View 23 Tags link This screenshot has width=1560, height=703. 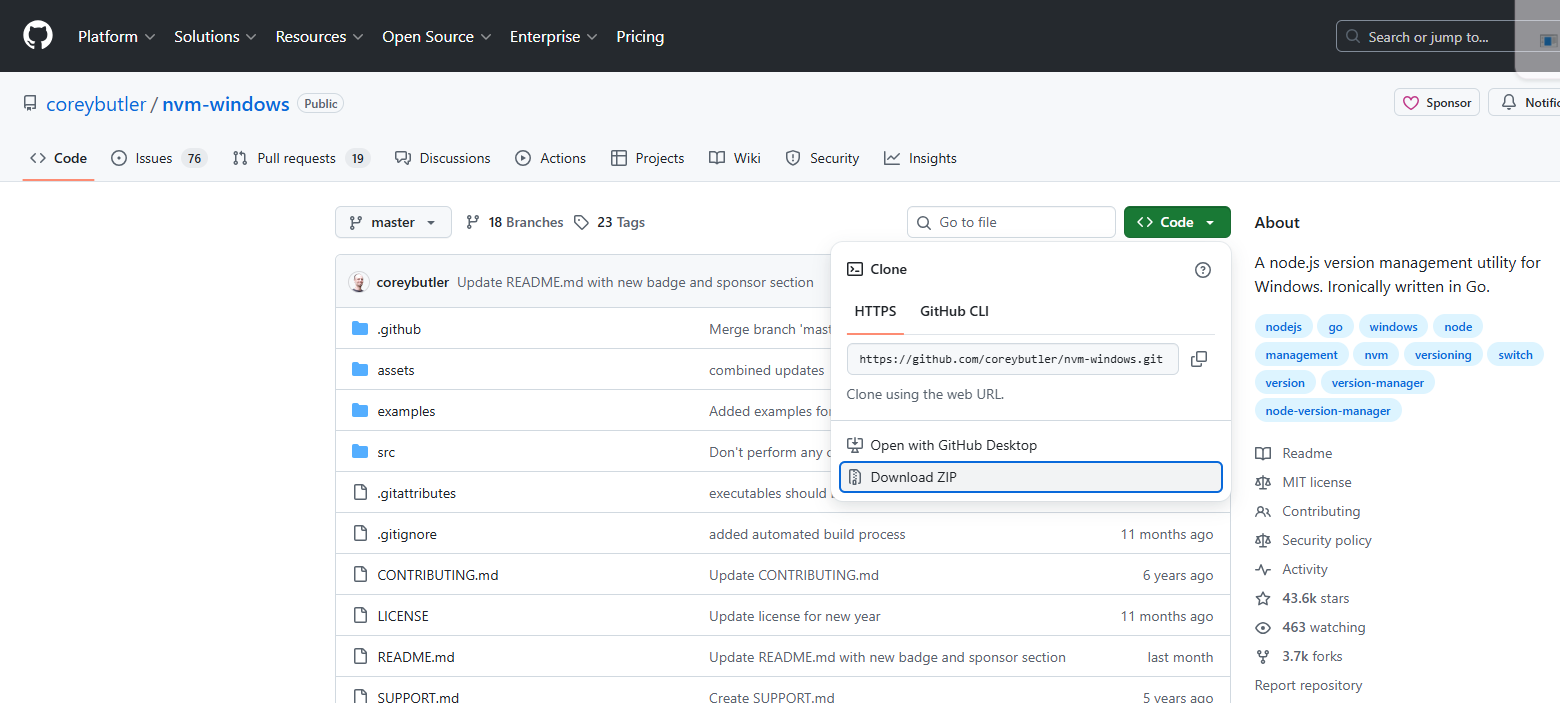click(610, 222)
